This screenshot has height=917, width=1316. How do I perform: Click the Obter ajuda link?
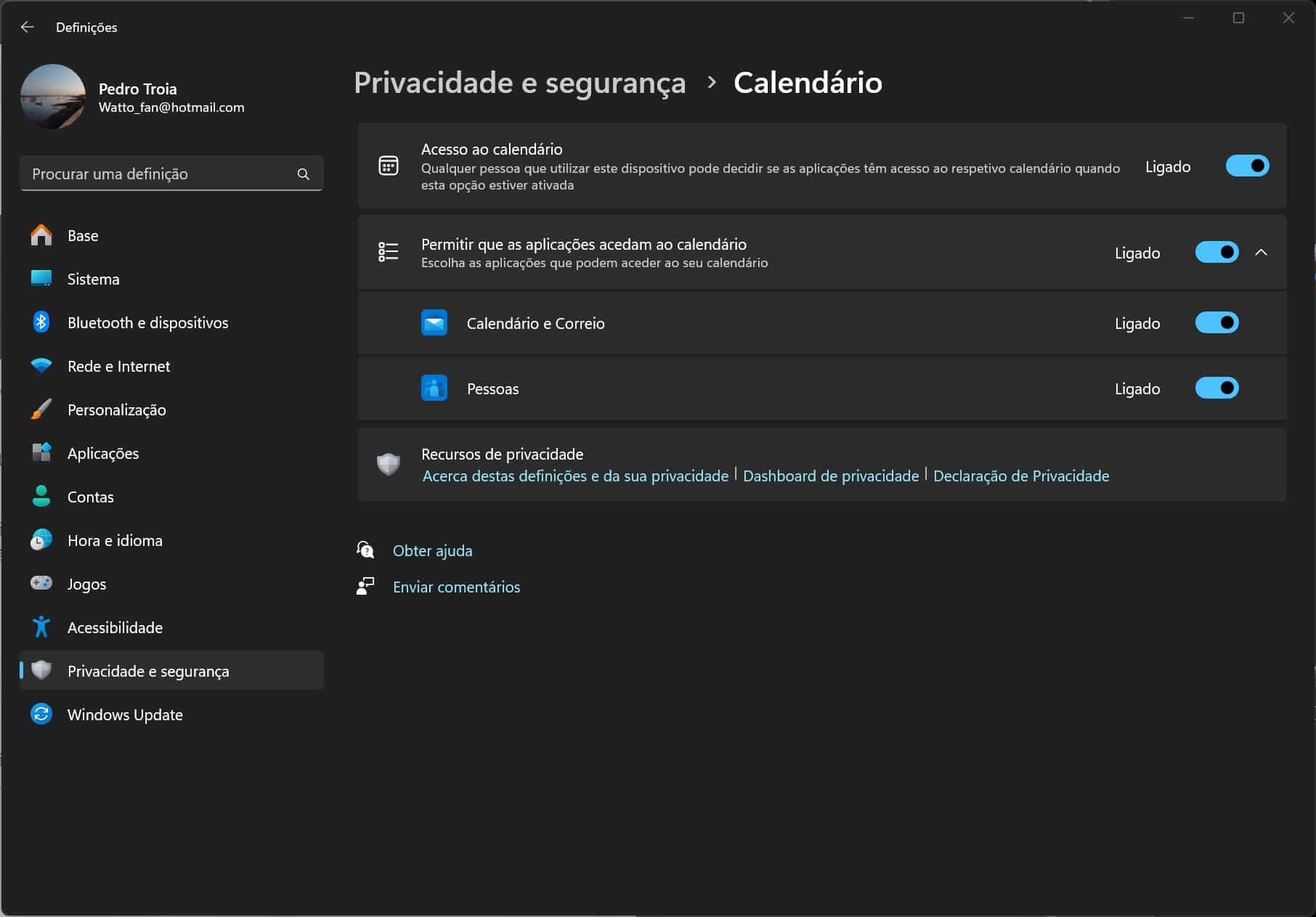432,550
